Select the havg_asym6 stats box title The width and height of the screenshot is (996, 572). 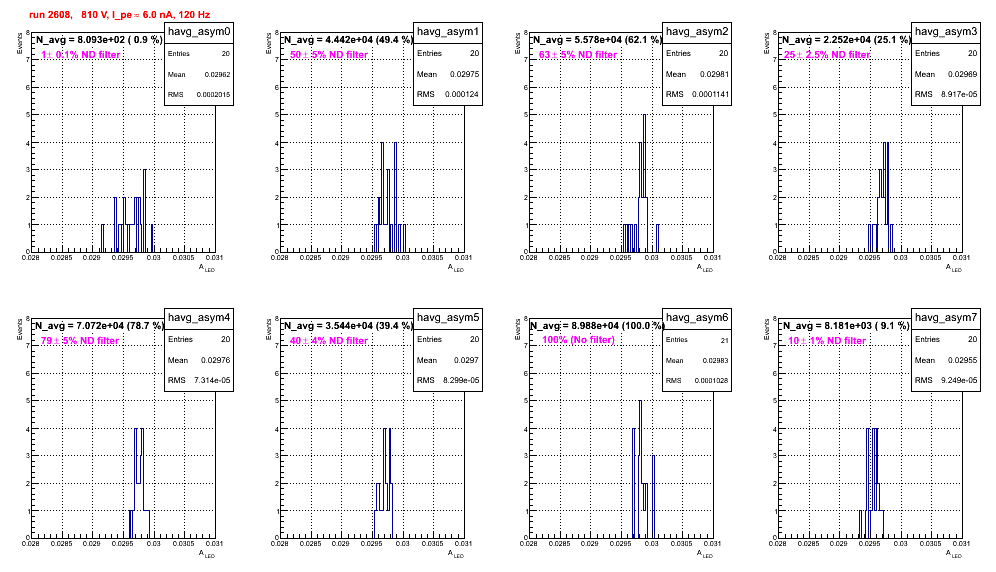coord(697,318)
